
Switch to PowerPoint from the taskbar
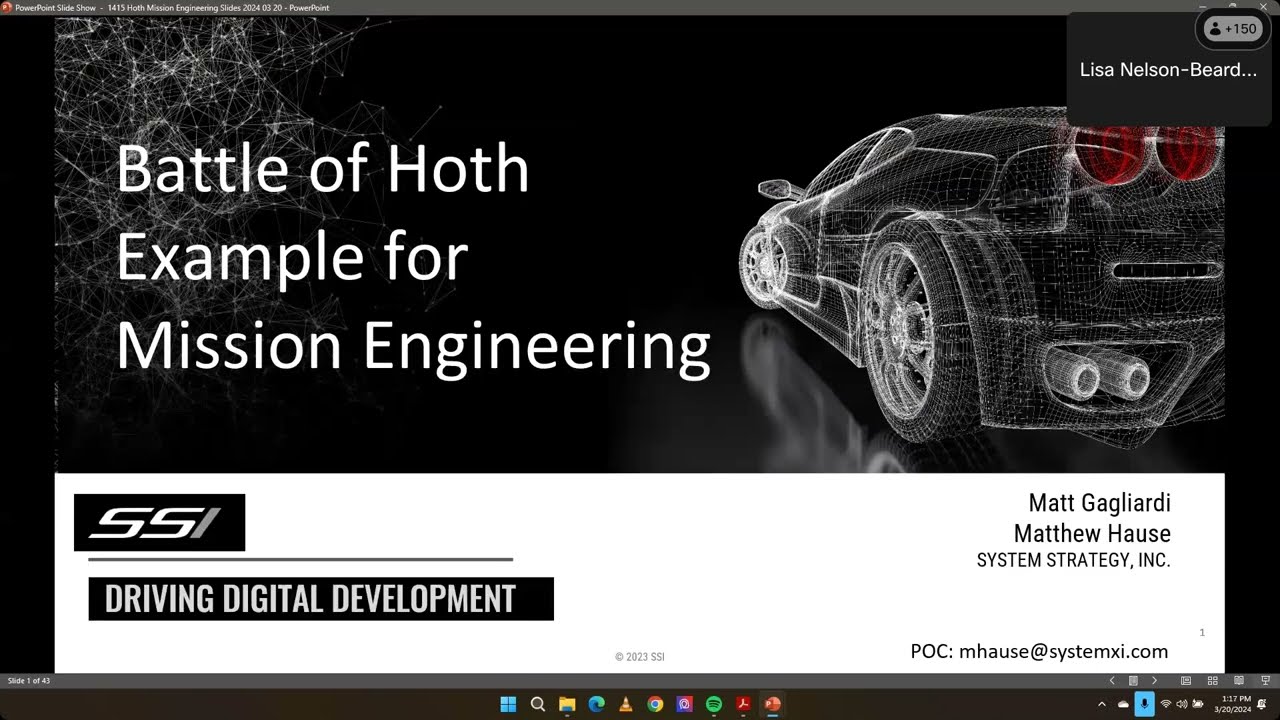(772, 704)
